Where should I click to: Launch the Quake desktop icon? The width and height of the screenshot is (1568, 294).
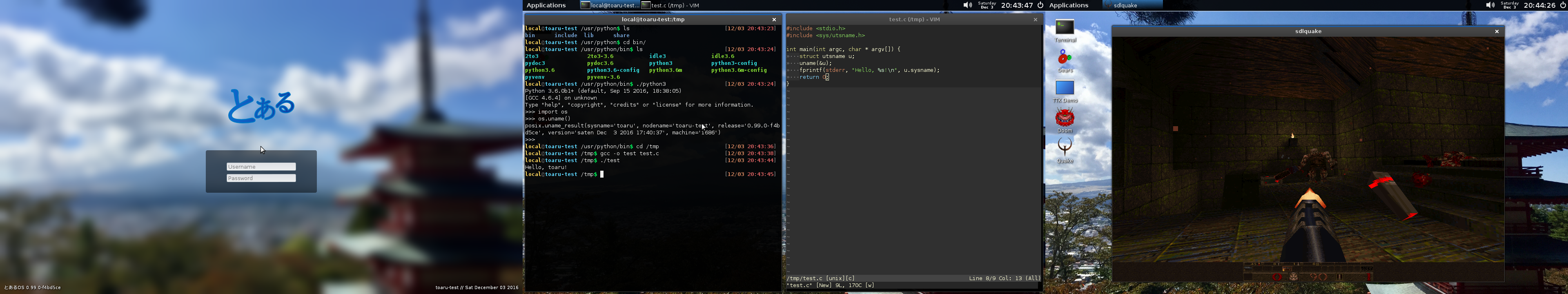[1065, 150]
